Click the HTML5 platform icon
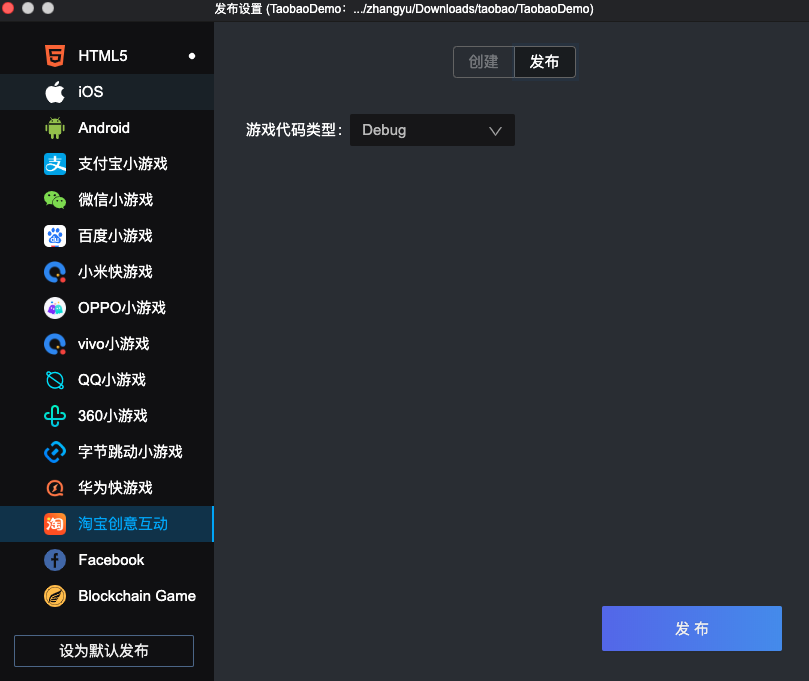Viewport: 809px width, 681px height. coord(55,56)
